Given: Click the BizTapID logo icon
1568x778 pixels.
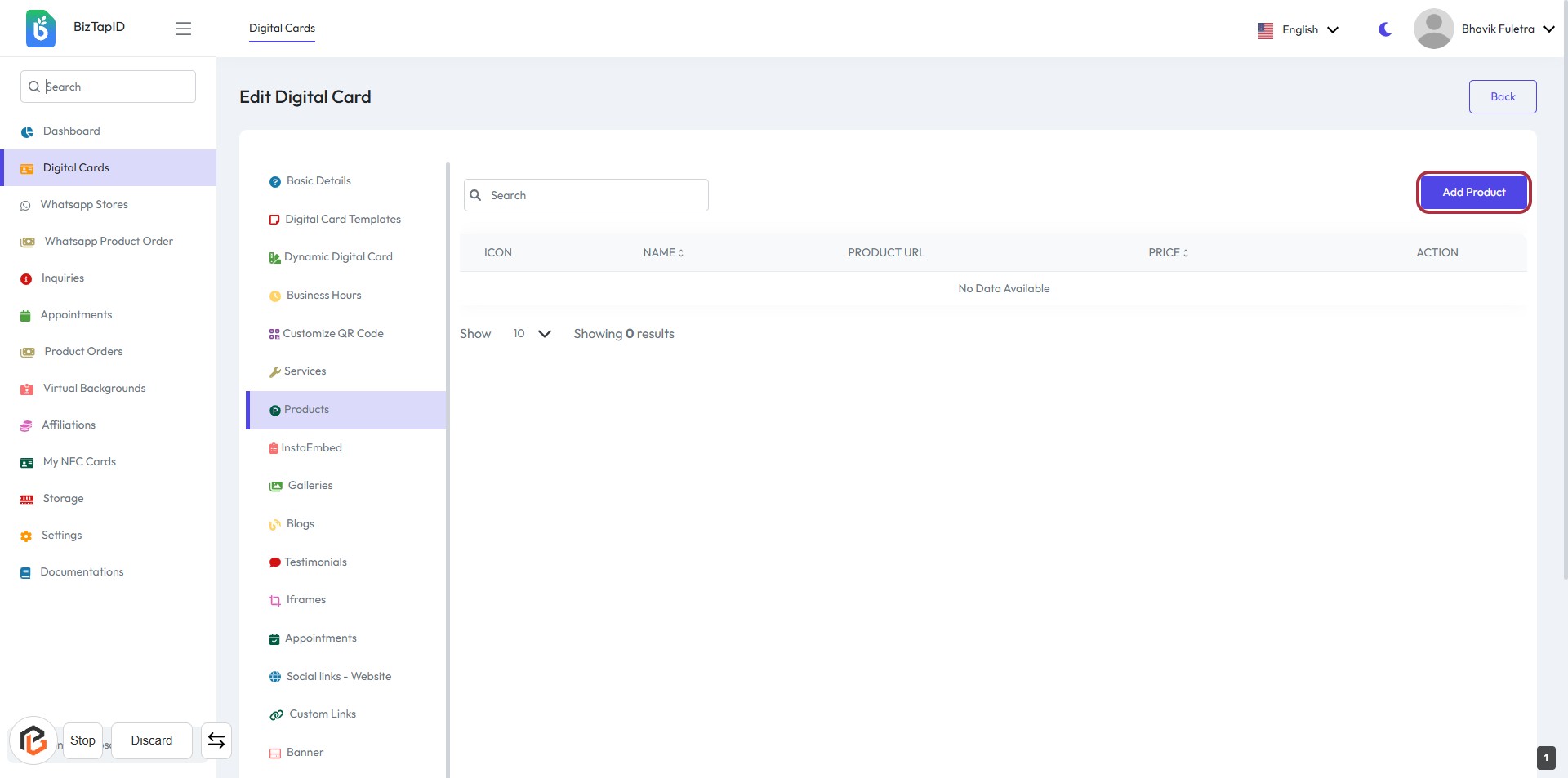Looking at the screenshot, I should pyautogui.click(x=40, y=29).
